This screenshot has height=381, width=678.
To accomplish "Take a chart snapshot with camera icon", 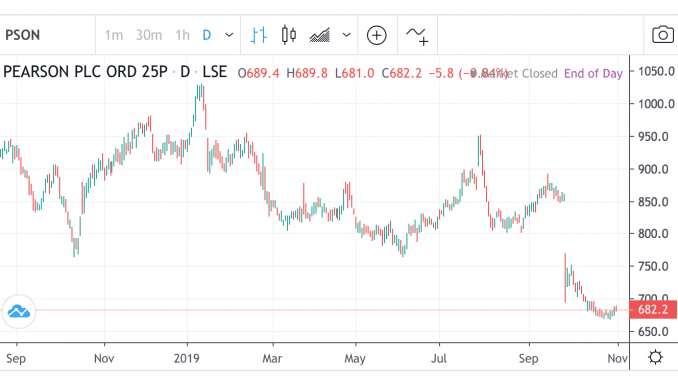I will 662,35.
